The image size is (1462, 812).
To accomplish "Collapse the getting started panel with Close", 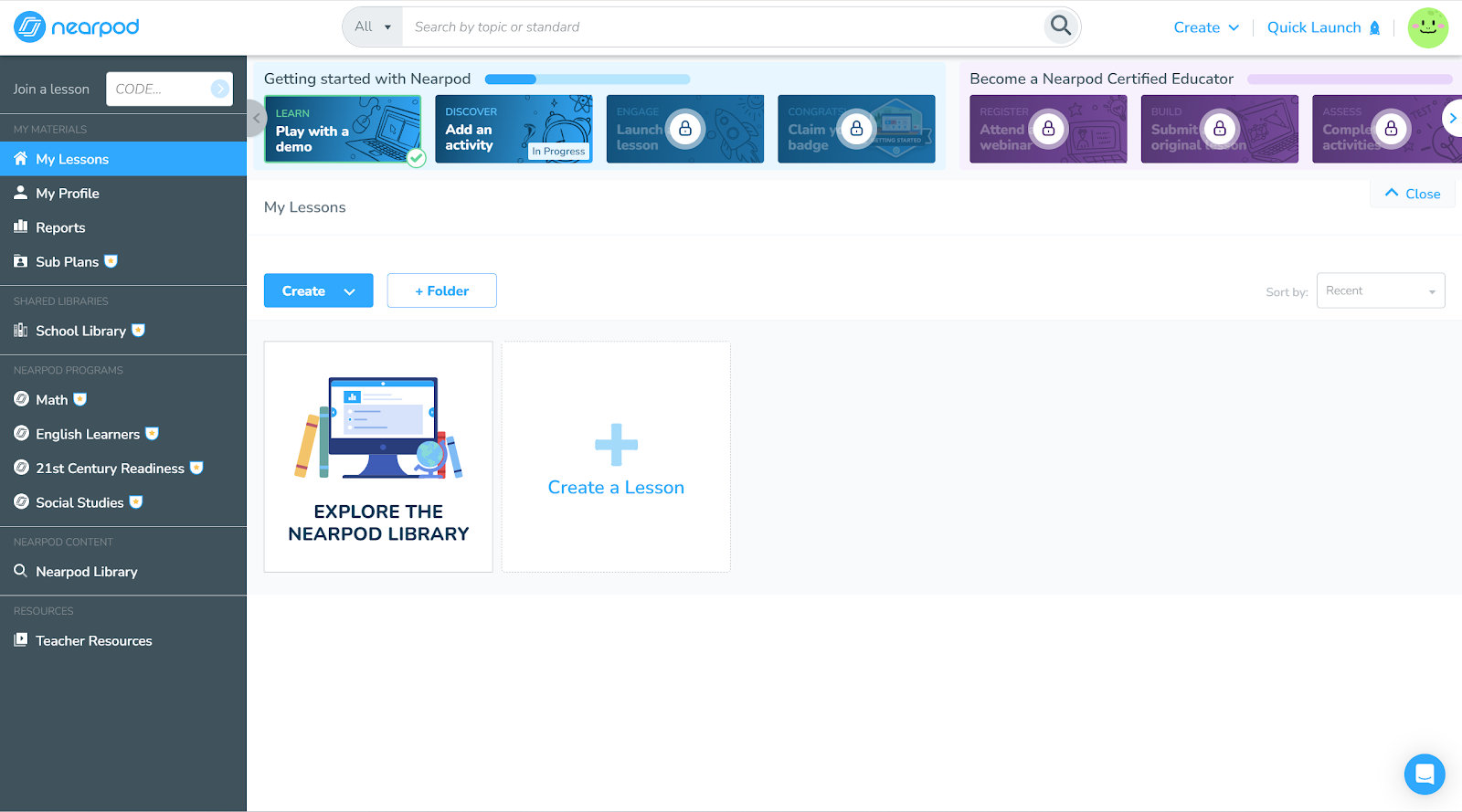I will (x=1413, y=194).
